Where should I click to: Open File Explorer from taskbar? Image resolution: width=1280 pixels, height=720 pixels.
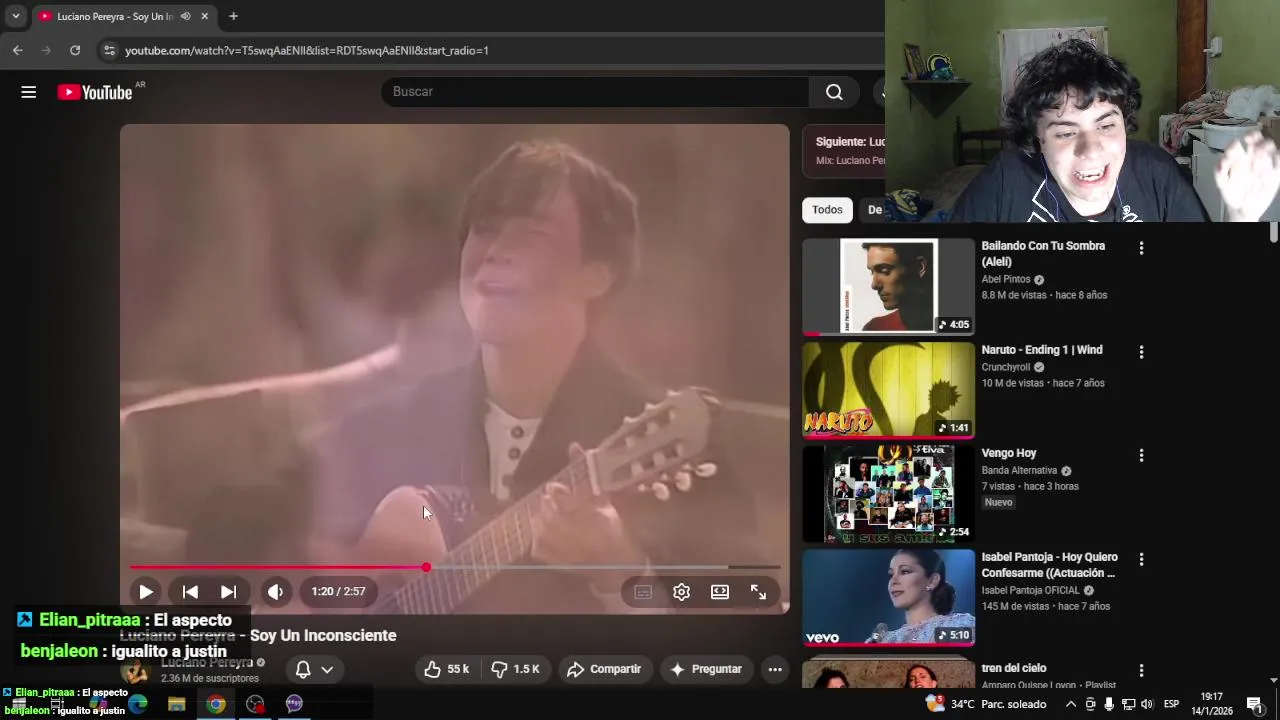(176, 704)
